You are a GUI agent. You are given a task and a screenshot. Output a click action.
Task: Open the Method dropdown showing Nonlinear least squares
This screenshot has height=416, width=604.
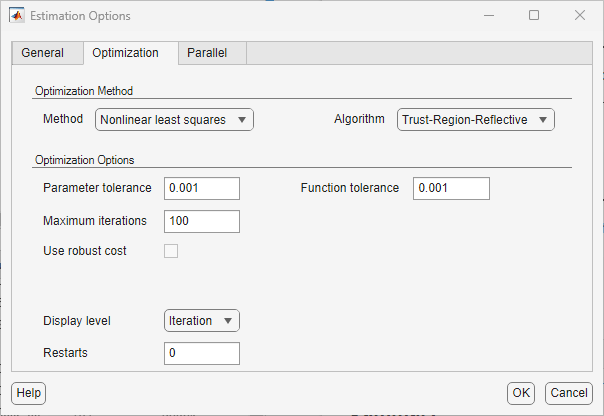coord(174,120)
